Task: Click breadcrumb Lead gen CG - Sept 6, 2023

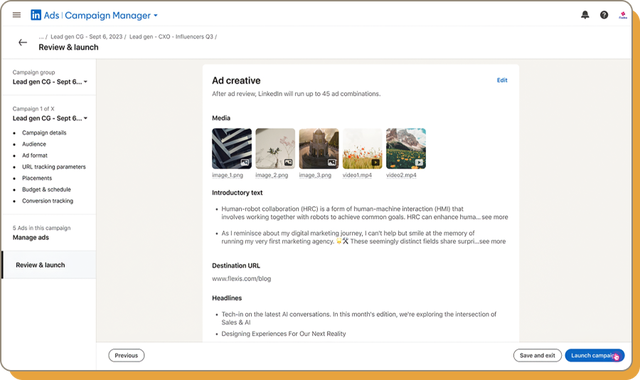Action: [86, 37]
